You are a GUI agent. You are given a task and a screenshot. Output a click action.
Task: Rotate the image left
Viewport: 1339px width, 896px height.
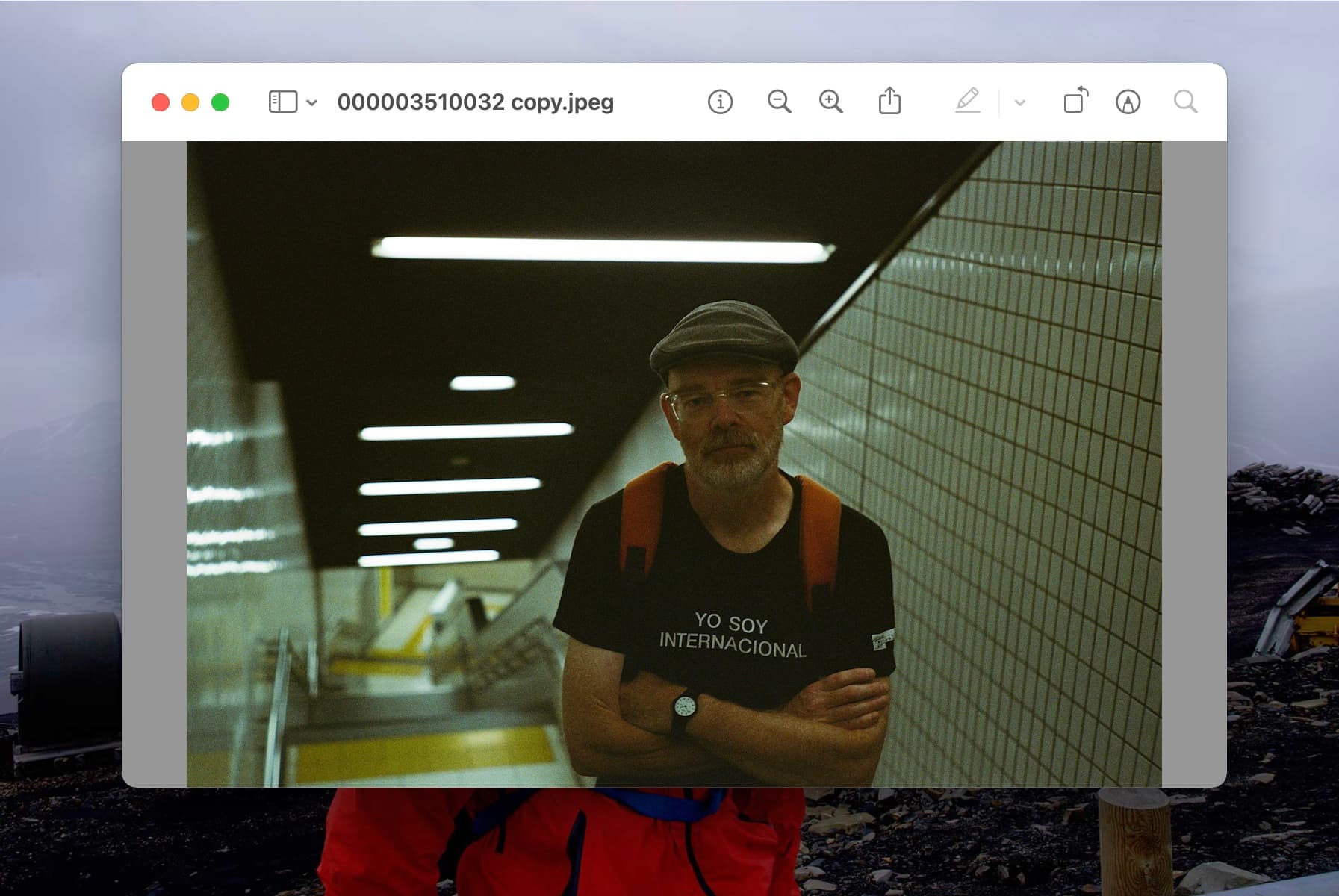[1075, 101]
